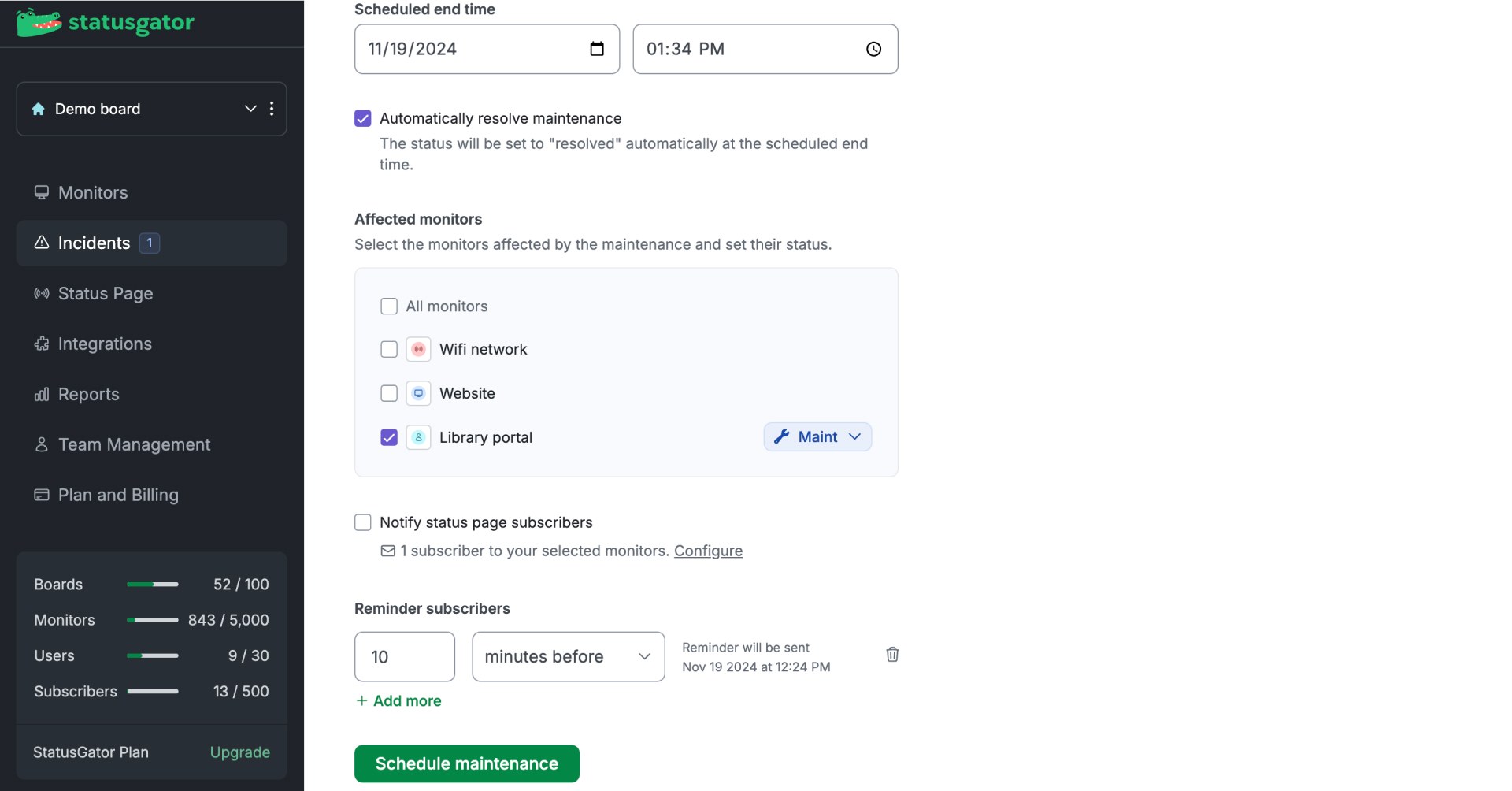Screen dimensions: 1512x791
Task: Click the Boards usage progress bar
Action: point(153,585)
